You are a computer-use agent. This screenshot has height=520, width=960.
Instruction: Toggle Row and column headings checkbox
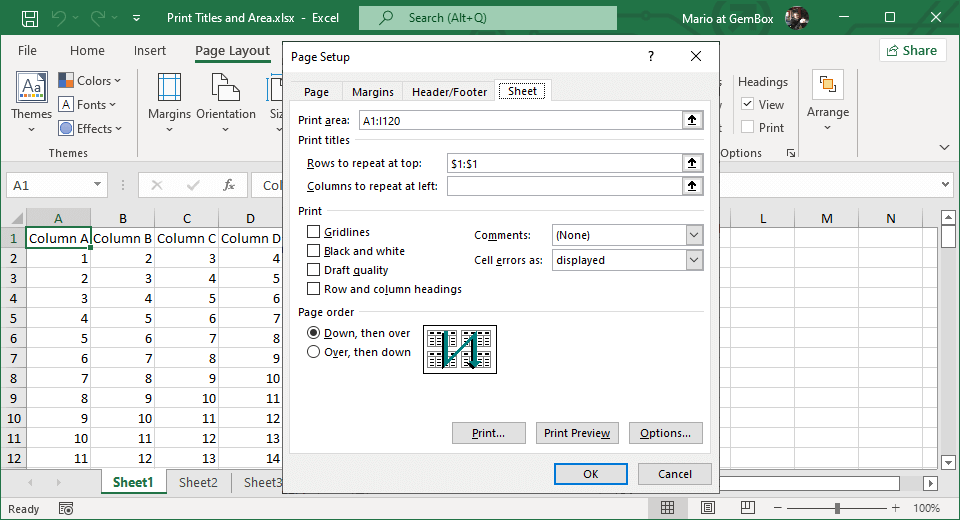[x=314, y=289]
